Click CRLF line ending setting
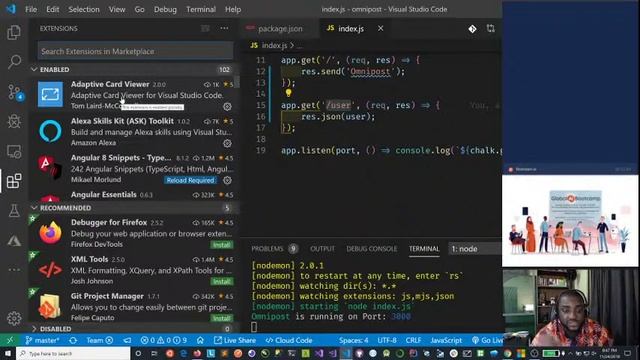This screenshot has width=640, height=360. tap(413, 340)
